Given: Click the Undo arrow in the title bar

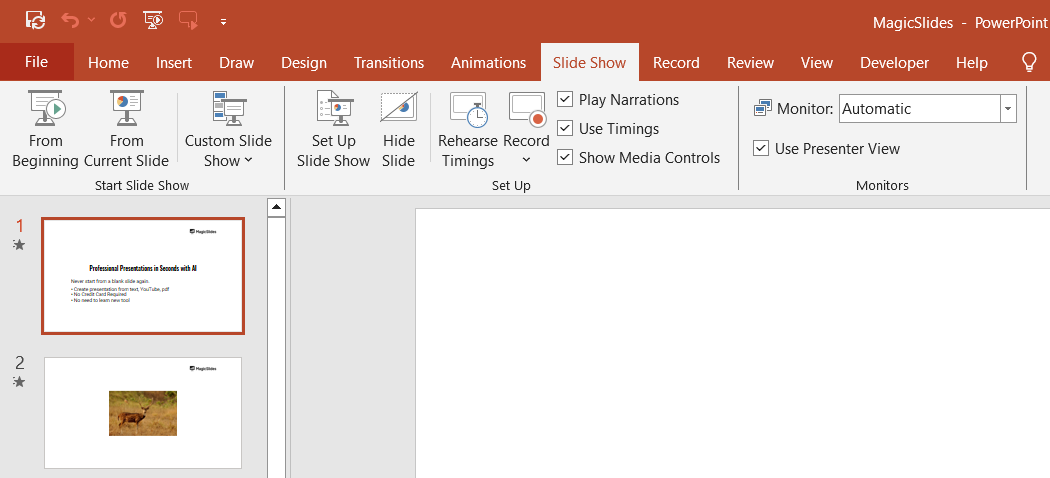Looking at the screenshot, I should coord(69,19).
